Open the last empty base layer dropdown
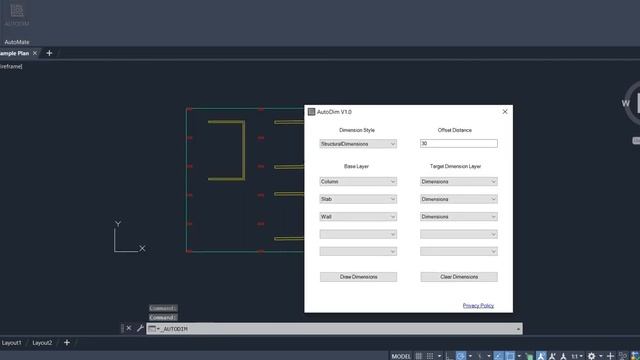The image size is (640, 360). [358, 251]
